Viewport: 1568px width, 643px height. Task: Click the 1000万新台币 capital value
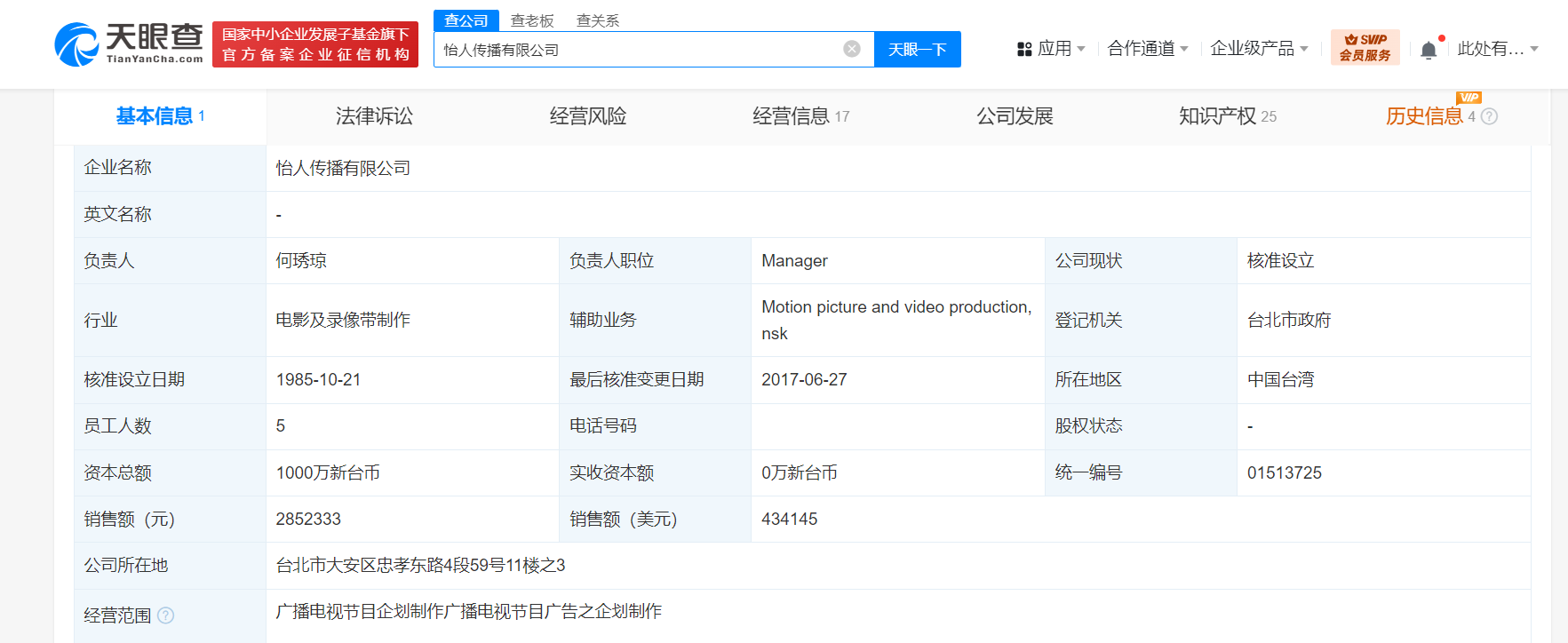coord(328,472)
